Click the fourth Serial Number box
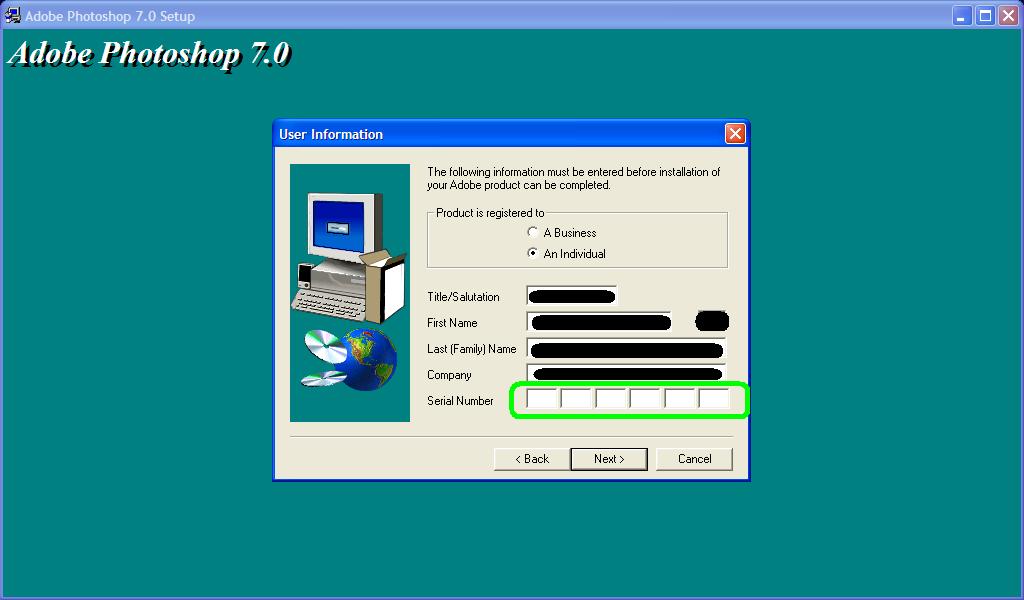The height and width of the screenshot is (600, 1024). (645, 399)
